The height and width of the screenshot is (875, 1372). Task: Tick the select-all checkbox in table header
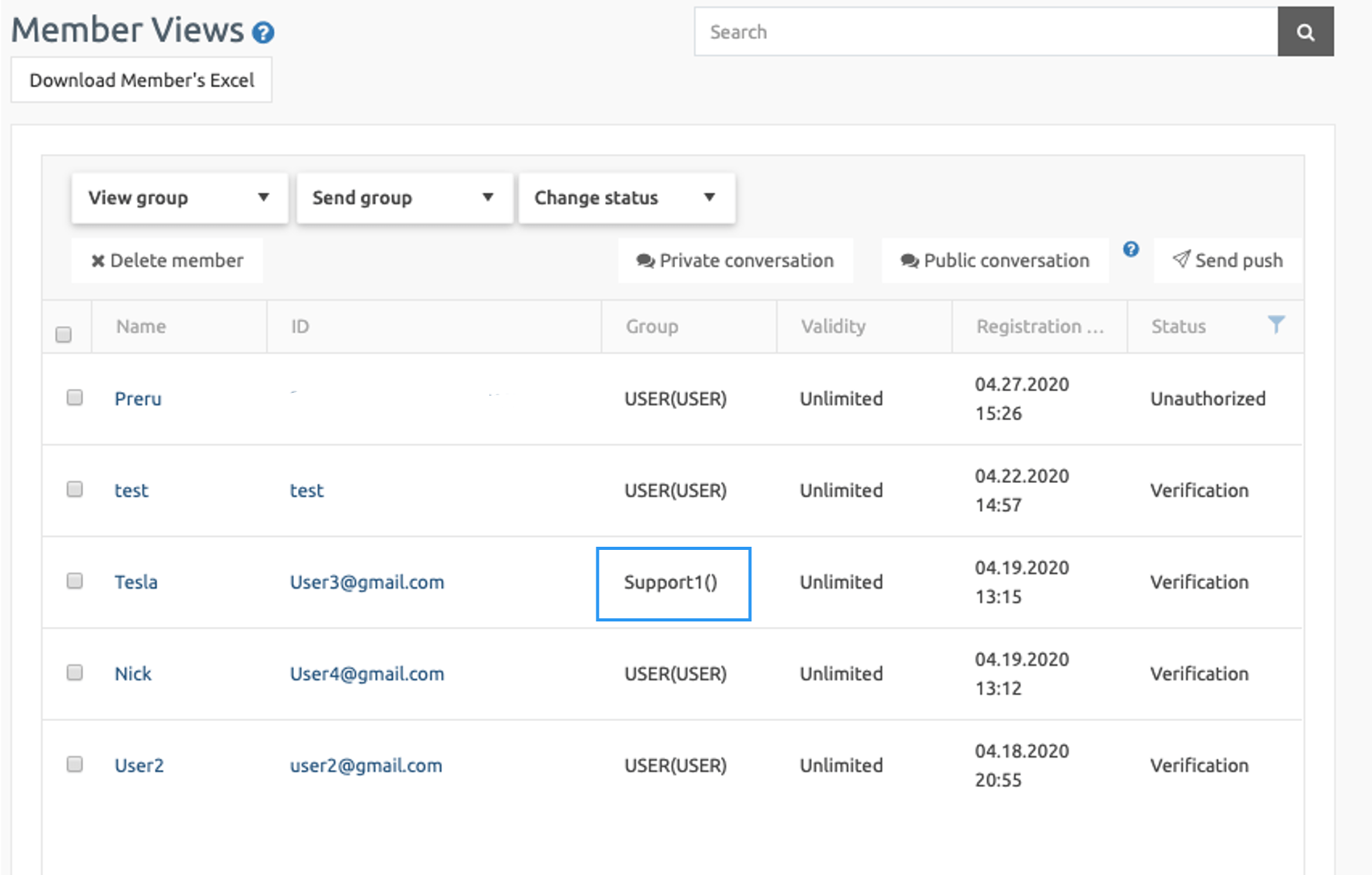tap(64, 334)
